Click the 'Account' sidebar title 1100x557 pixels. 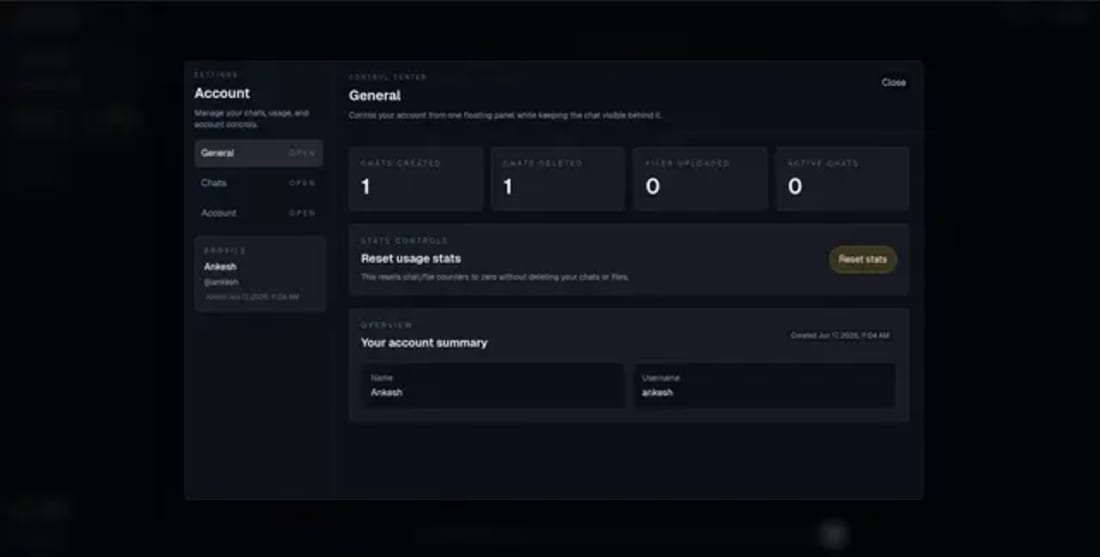222,93
